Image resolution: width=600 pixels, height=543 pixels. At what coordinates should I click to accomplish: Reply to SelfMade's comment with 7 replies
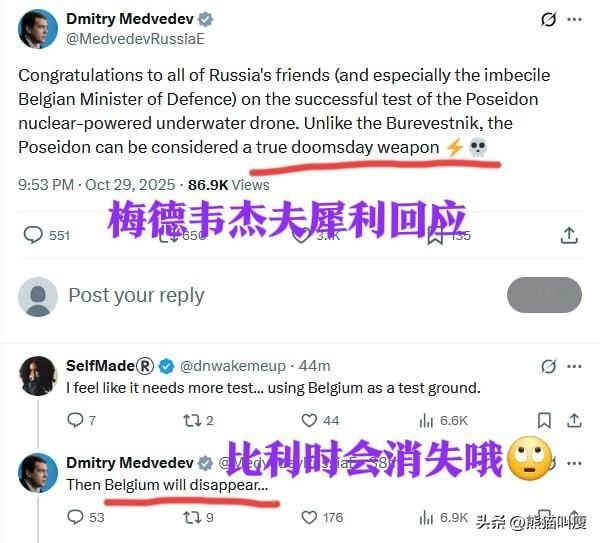point(75,420)
